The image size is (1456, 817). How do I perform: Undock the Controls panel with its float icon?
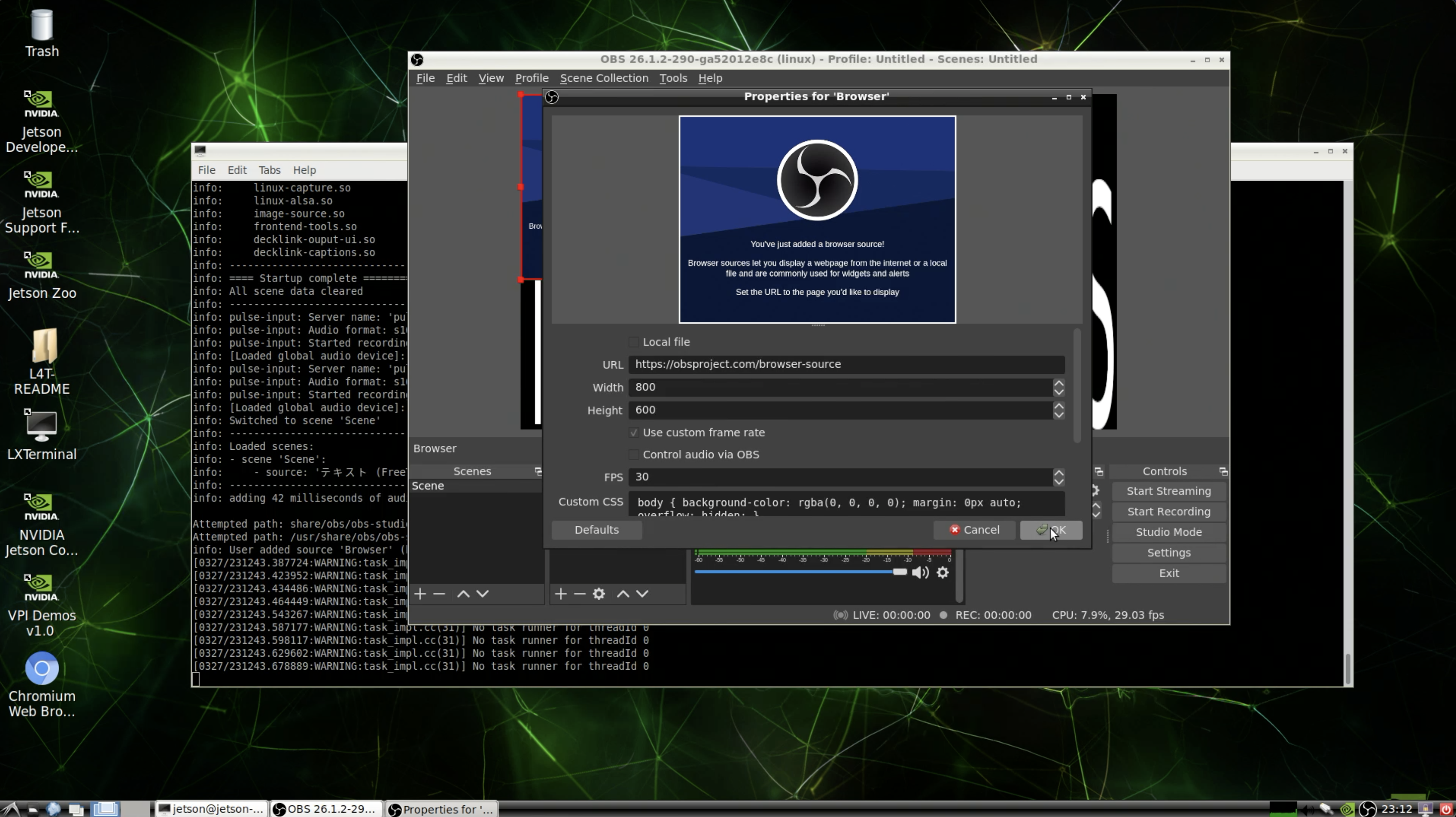click(x=1223, y=471)
